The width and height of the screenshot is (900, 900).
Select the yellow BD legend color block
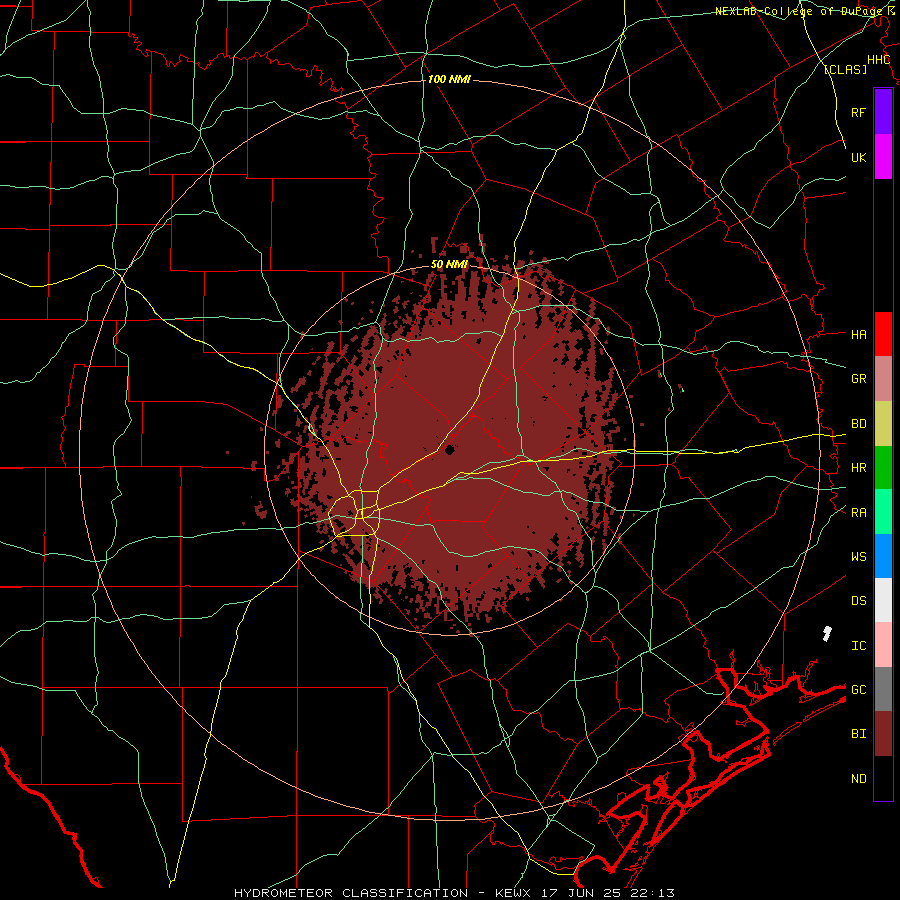tap(883, 424)
